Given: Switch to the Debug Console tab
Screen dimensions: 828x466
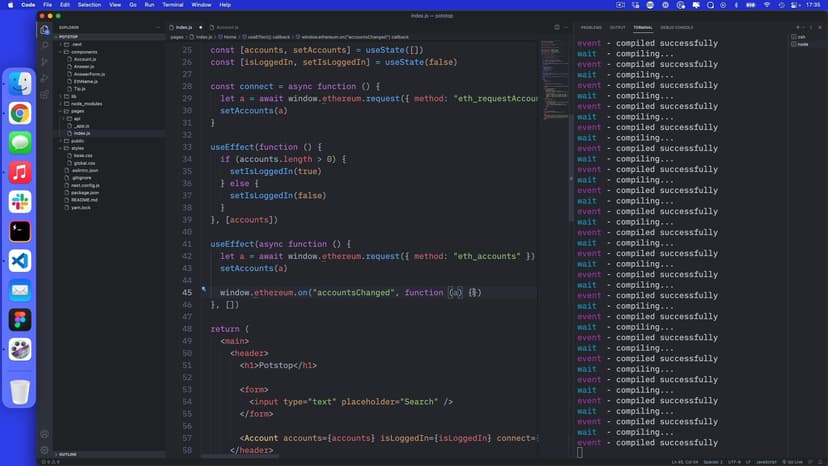Looking at the screenshot, I should coord(677,27).
